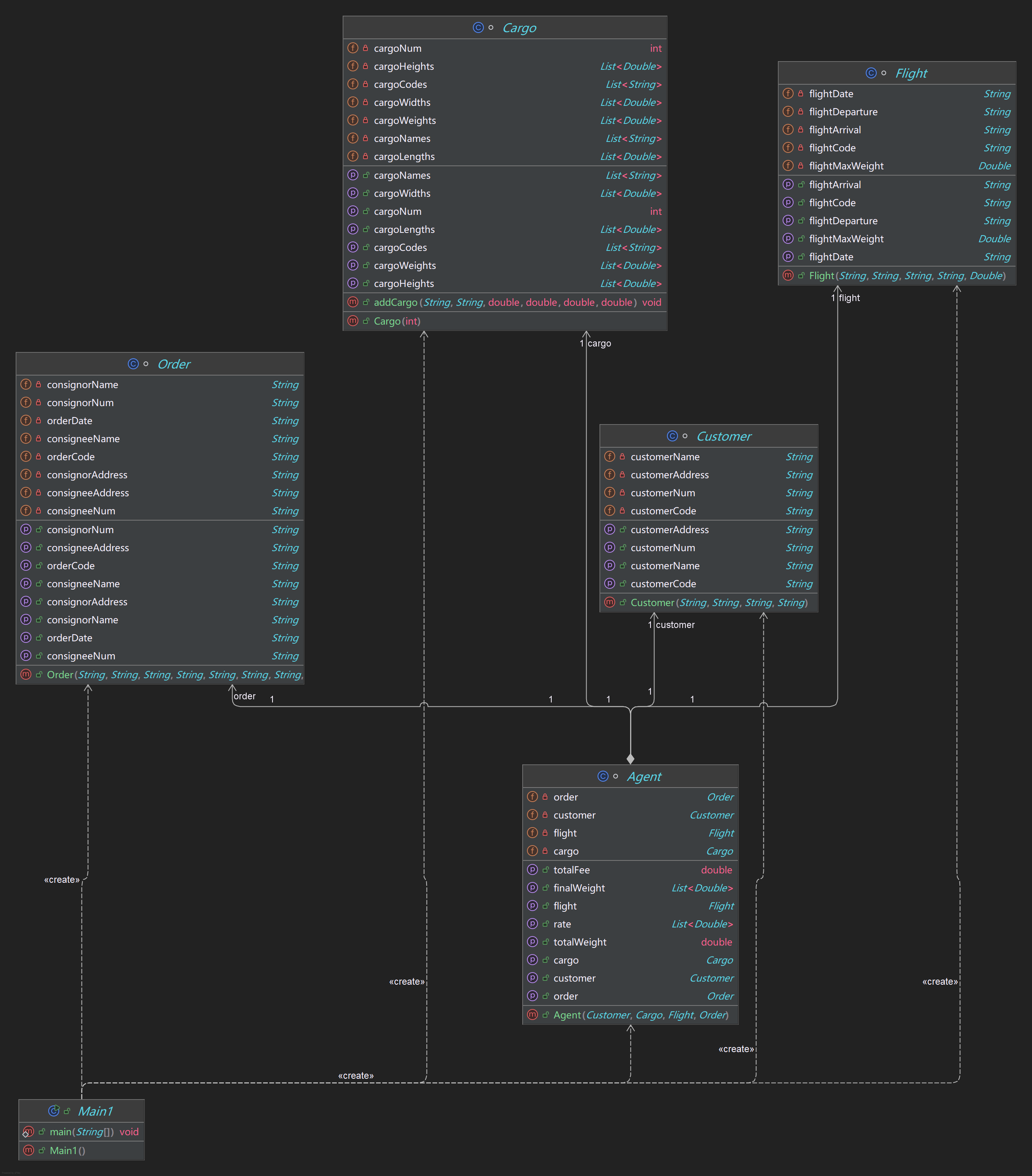Viewport: 1032px width, 1176px height.
Task: Click the Agent class icon in header
Action: point(603,777)
